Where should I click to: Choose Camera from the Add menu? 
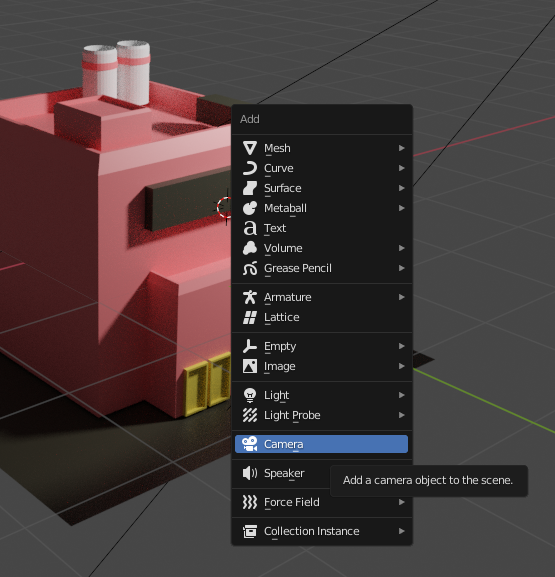pyautogui.click(x=321, y=444)
